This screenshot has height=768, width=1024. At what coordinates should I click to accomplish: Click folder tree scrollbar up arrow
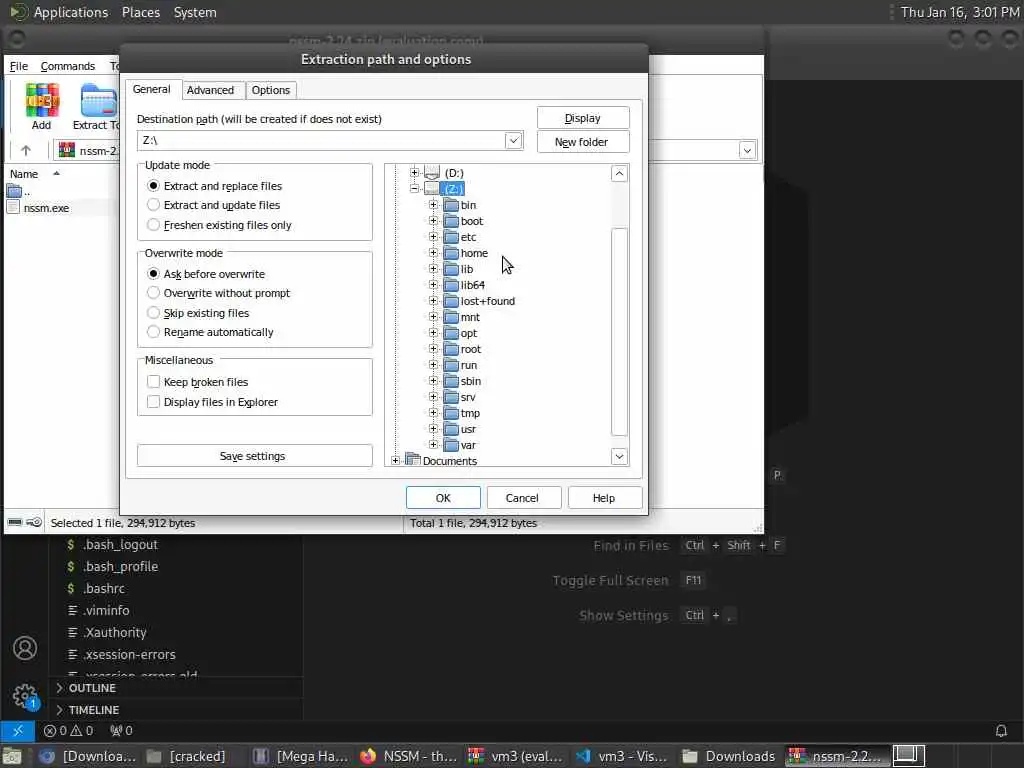coord(619,173)
